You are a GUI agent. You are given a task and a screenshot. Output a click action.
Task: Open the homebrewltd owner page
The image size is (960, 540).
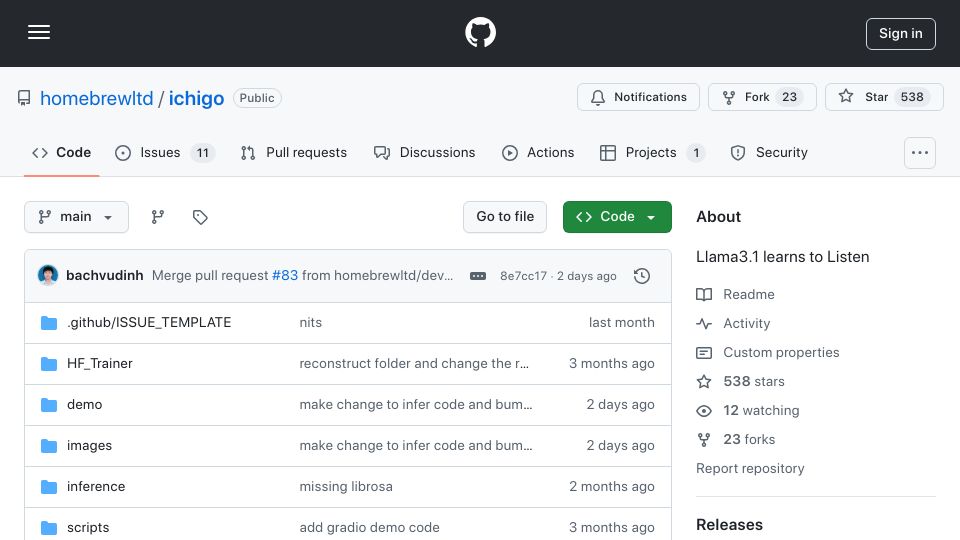[97, 98]
